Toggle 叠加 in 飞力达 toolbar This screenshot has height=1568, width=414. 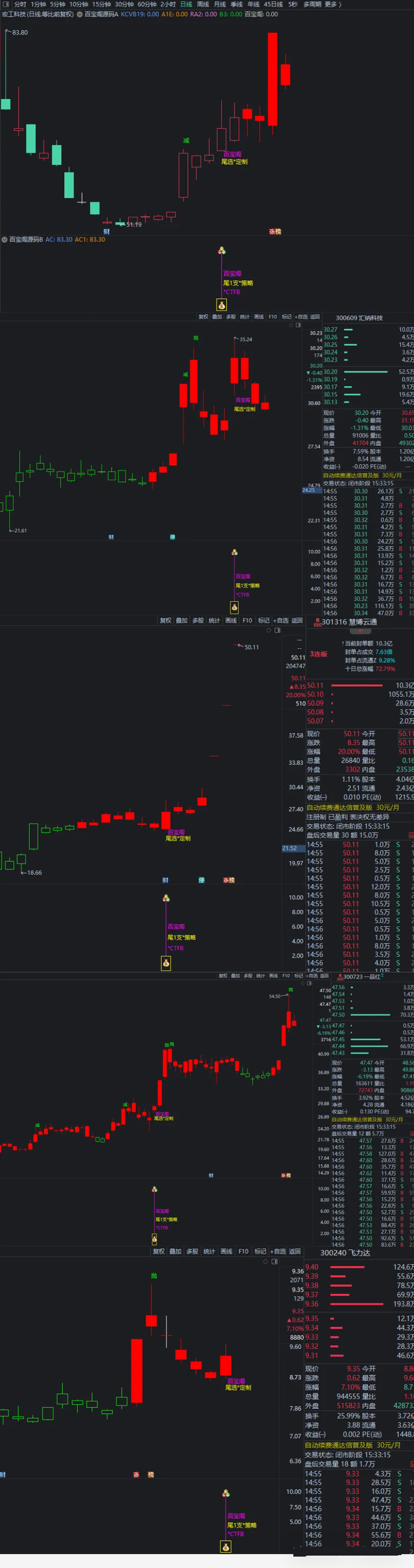[176, 1252]
